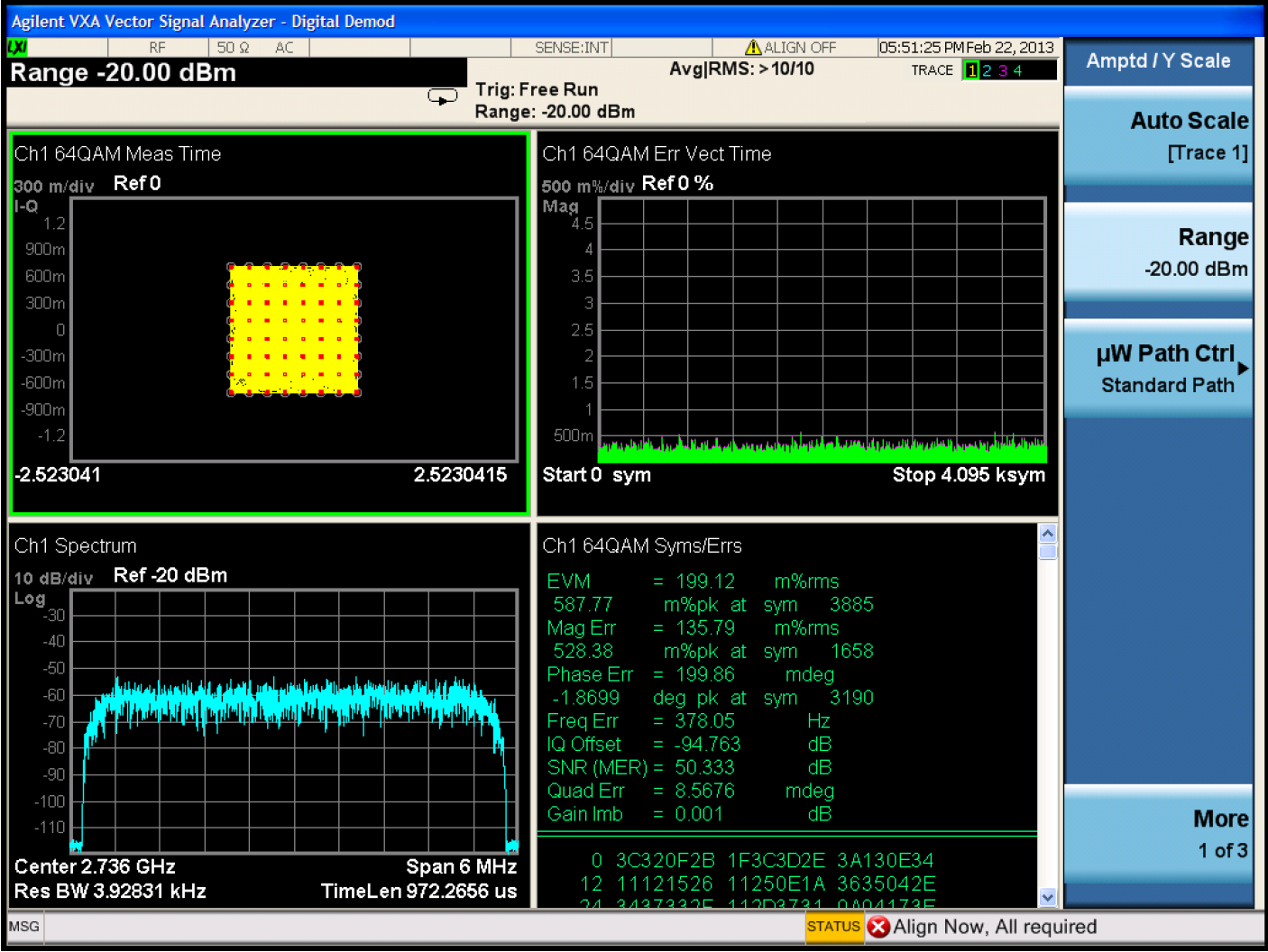Click the scroll up arrow in Syms/Errs panel

coord(1048,533)
